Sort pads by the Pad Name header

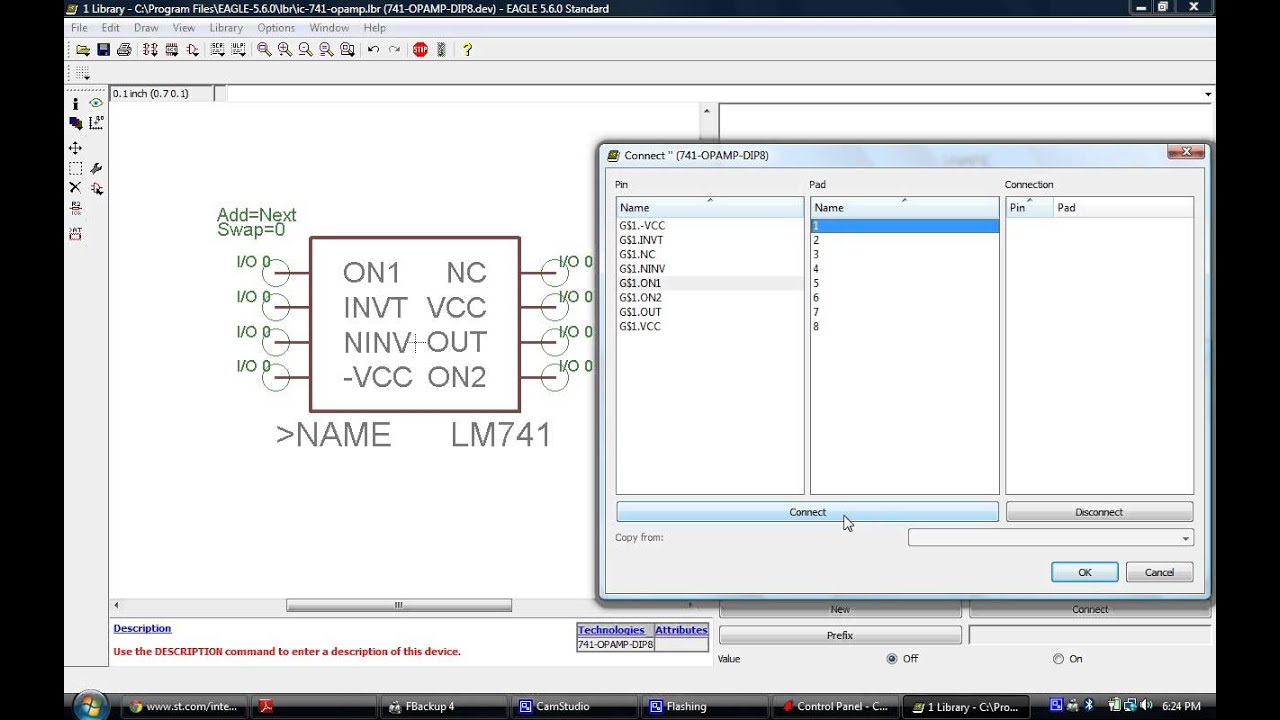coord(904,207)
